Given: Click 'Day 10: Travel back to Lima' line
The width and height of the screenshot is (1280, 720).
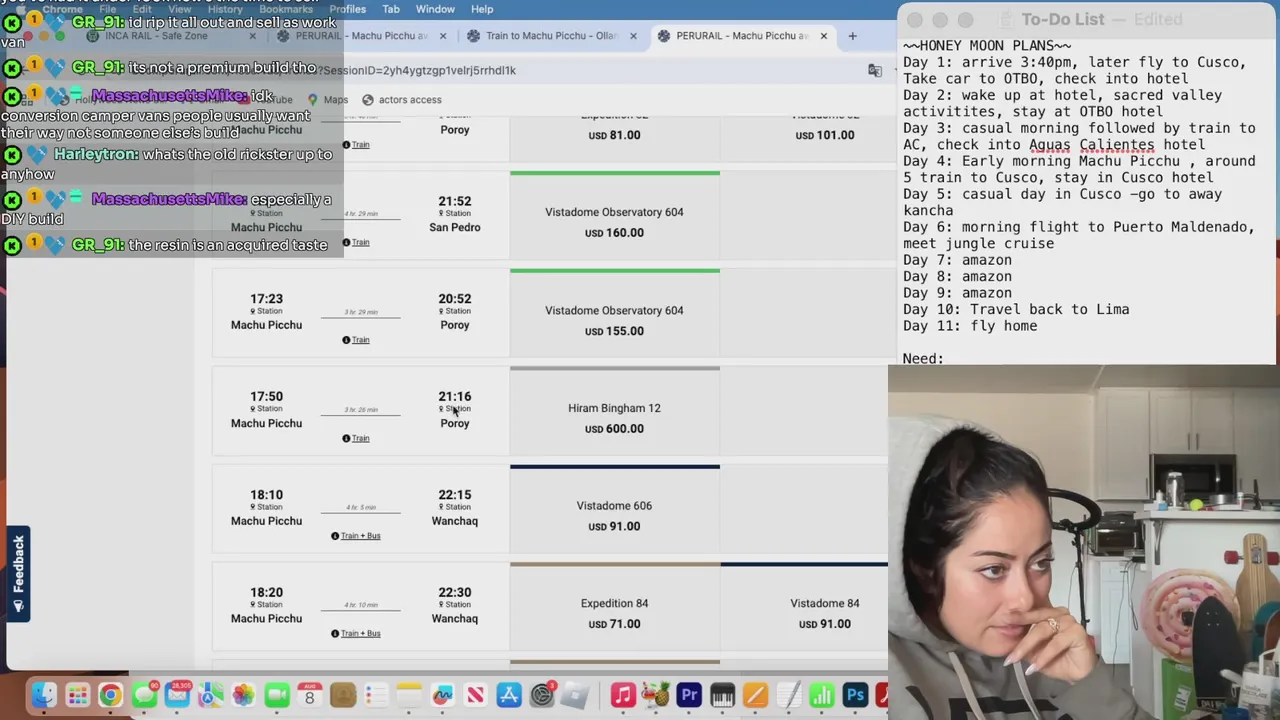Looking at the screenshot, I should click(x=1016, y=310).
